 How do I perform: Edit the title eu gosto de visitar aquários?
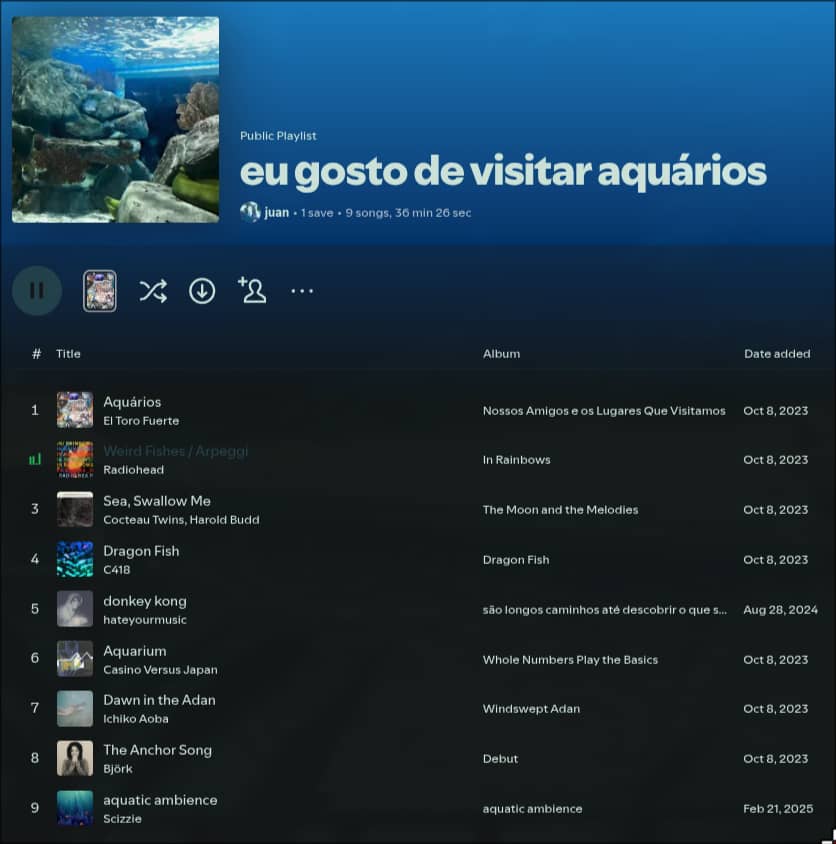503,171
